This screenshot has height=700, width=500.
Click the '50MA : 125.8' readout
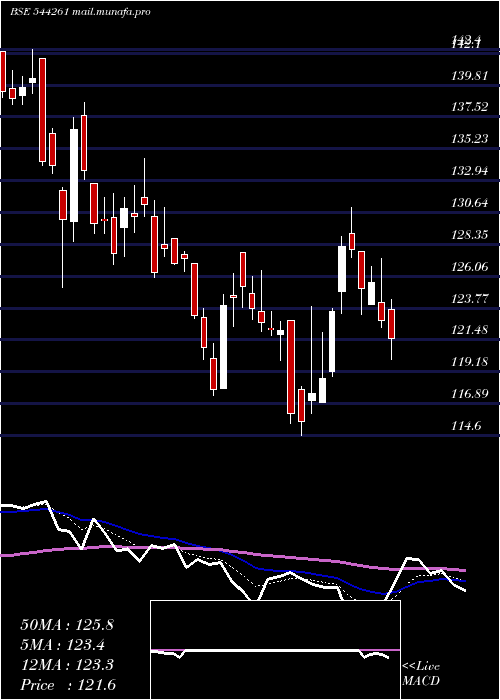click(67, 625)
